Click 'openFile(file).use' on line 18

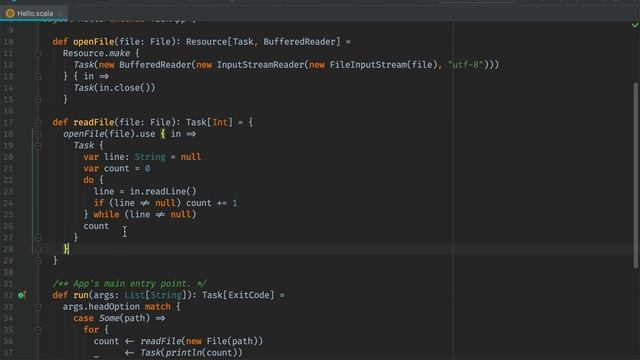tap(109, 134)
